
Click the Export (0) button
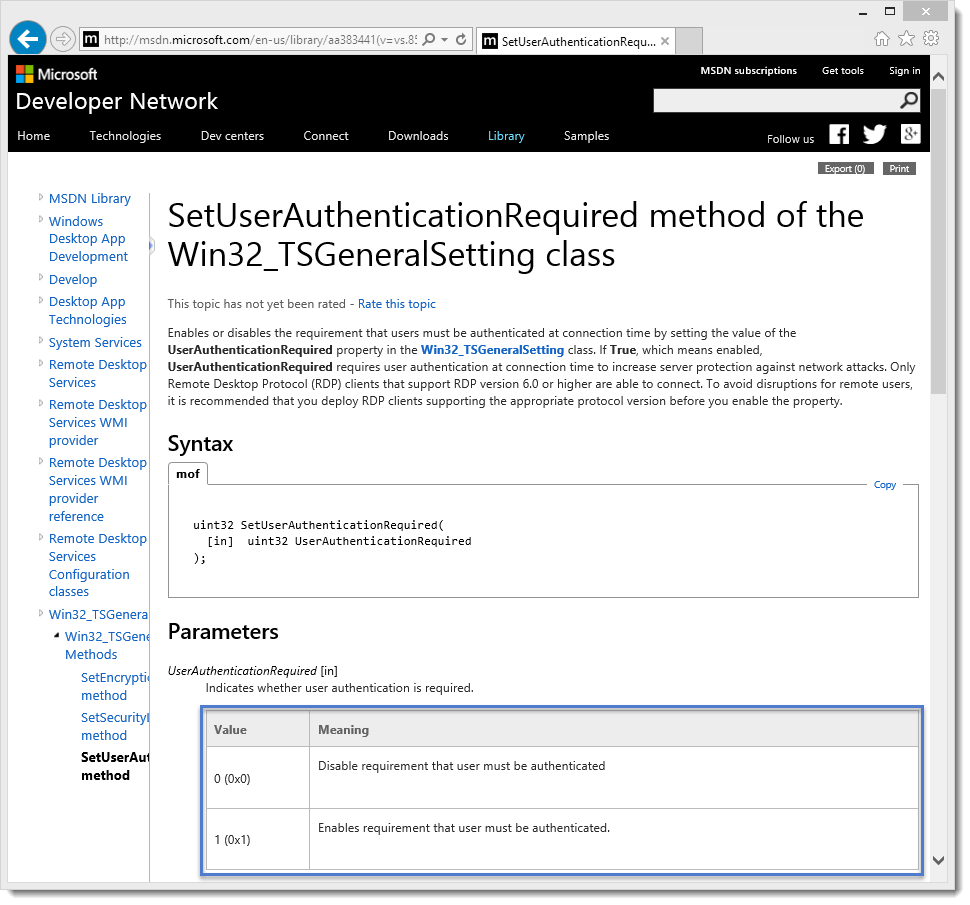[845, 169]
